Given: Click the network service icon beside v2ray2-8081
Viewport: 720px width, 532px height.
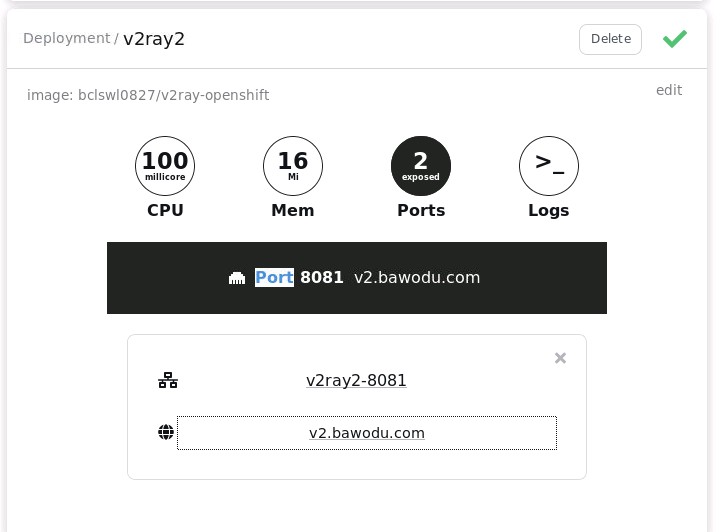Looking at the screenshot, I should point(168,380).
